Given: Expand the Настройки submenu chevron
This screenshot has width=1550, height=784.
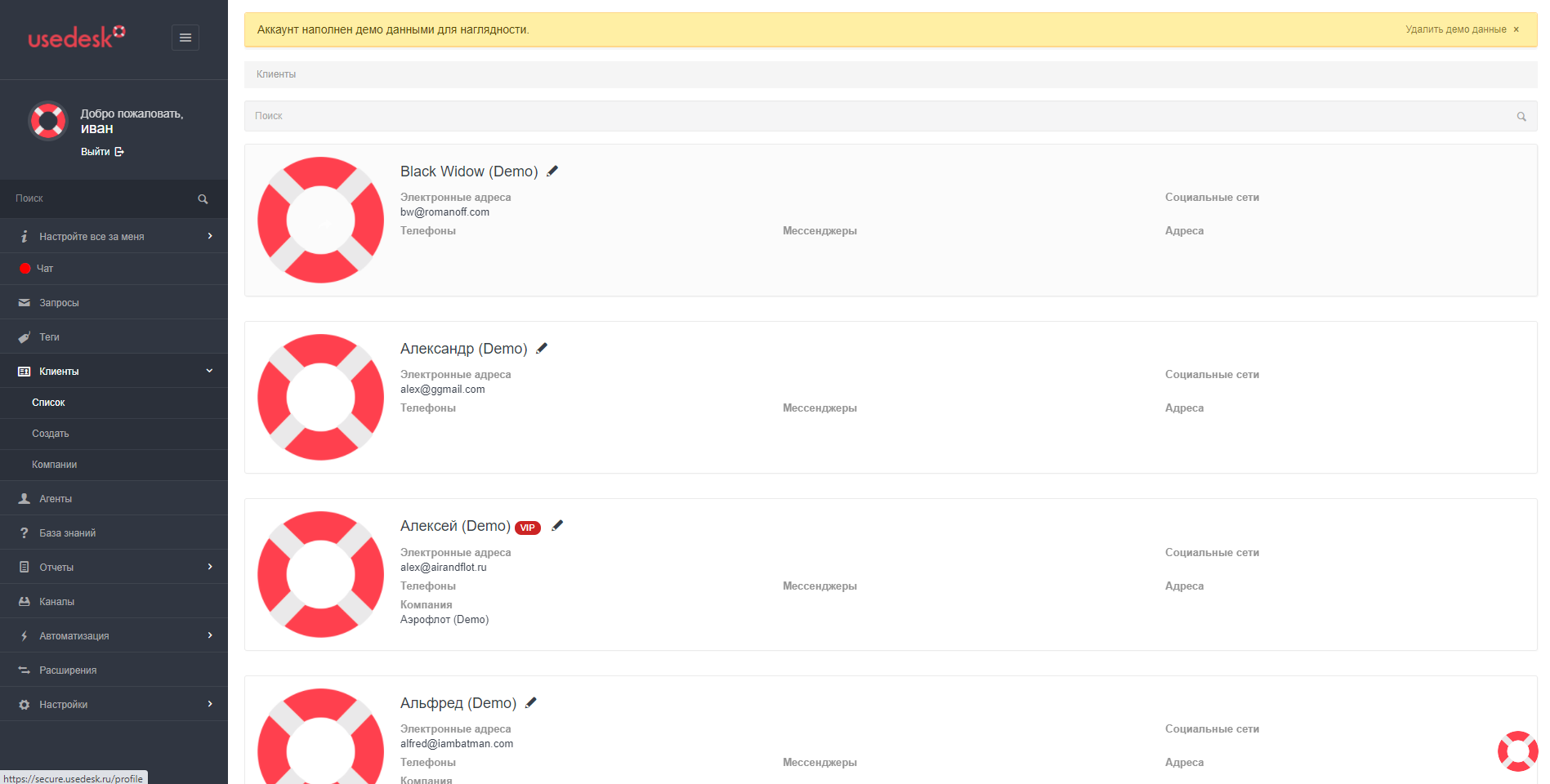Looking at the screenshot, I should click(210, 704).
